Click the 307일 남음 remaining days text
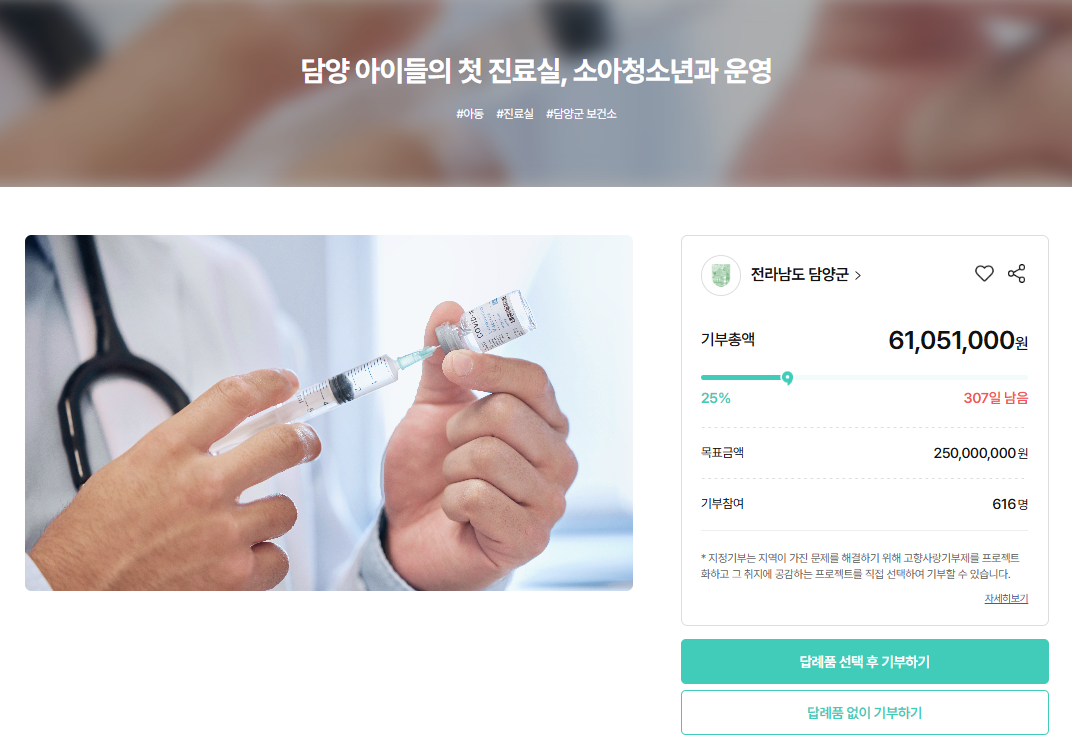 (995, 398)
